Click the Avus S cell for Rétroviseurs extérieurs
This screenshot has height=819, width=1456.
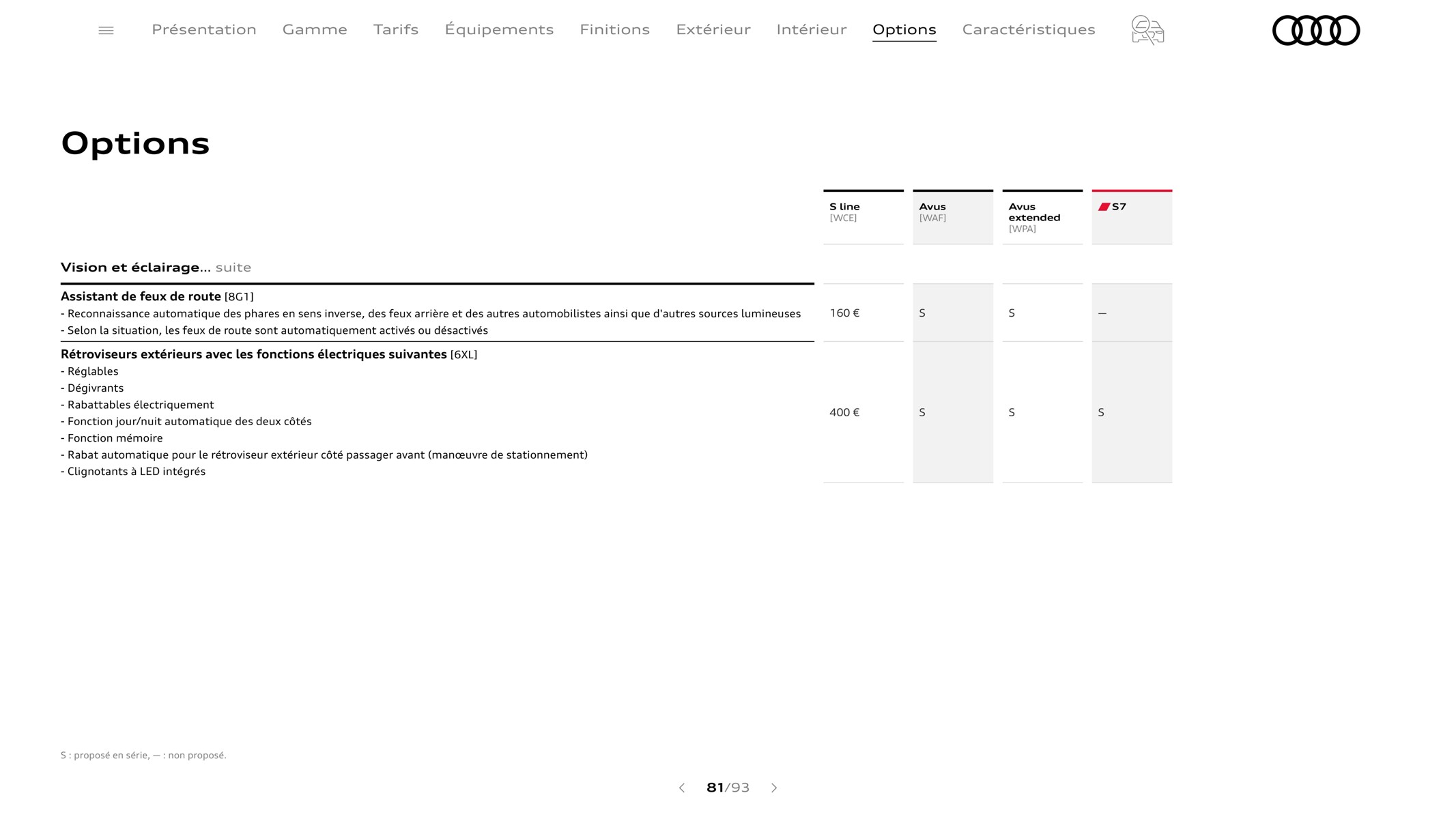(x=953, y=412)
